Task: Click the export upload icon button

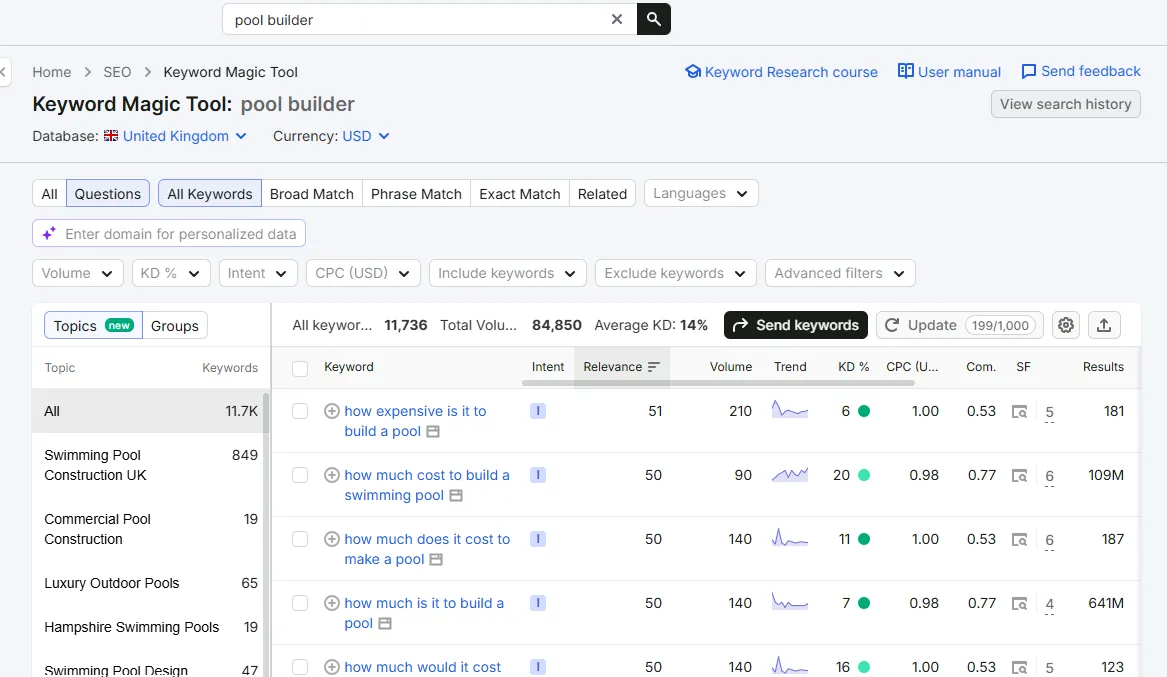Action: pos(1104,325)
